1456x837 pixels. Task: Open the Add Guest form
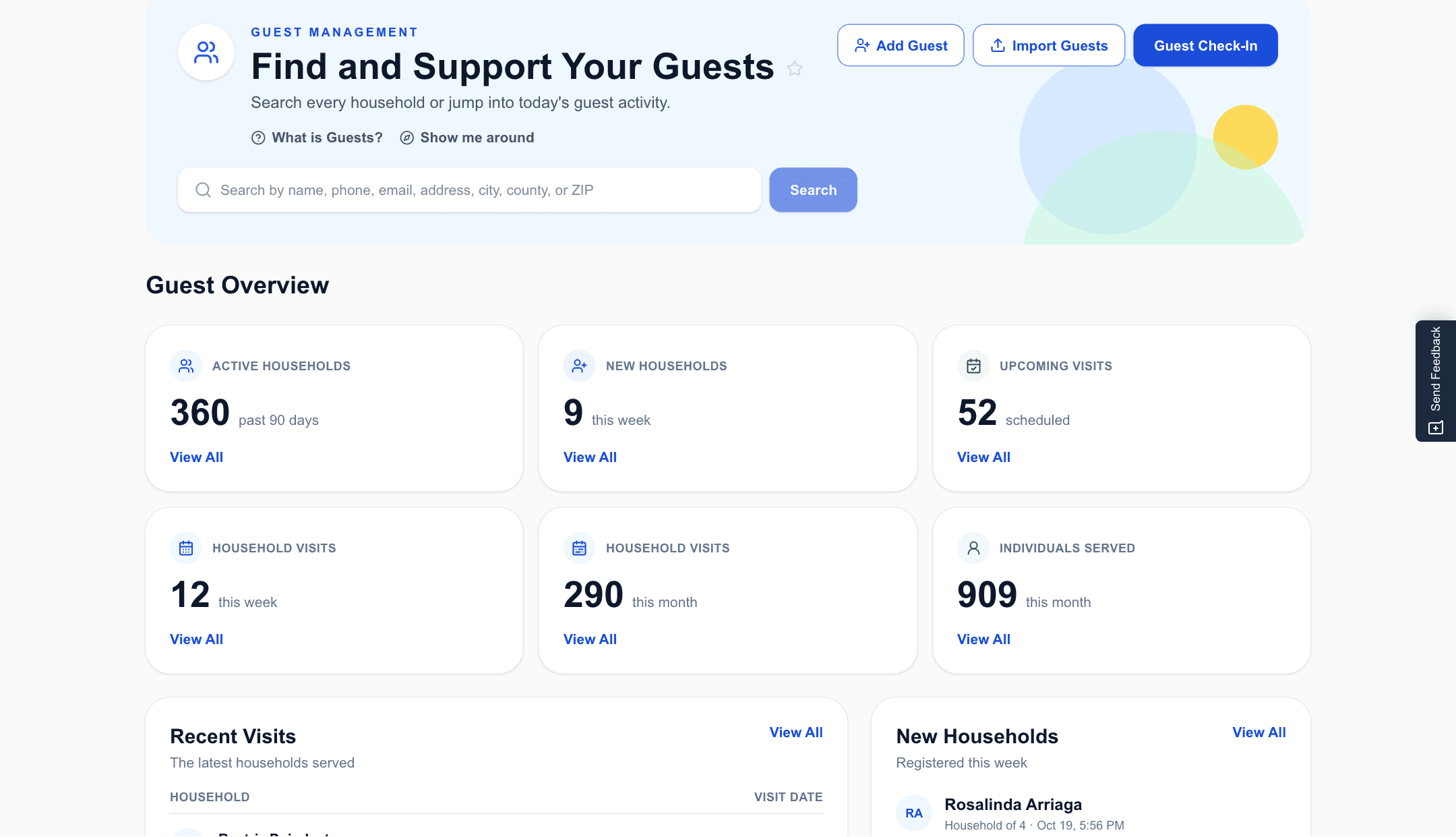tap(901, 45)
